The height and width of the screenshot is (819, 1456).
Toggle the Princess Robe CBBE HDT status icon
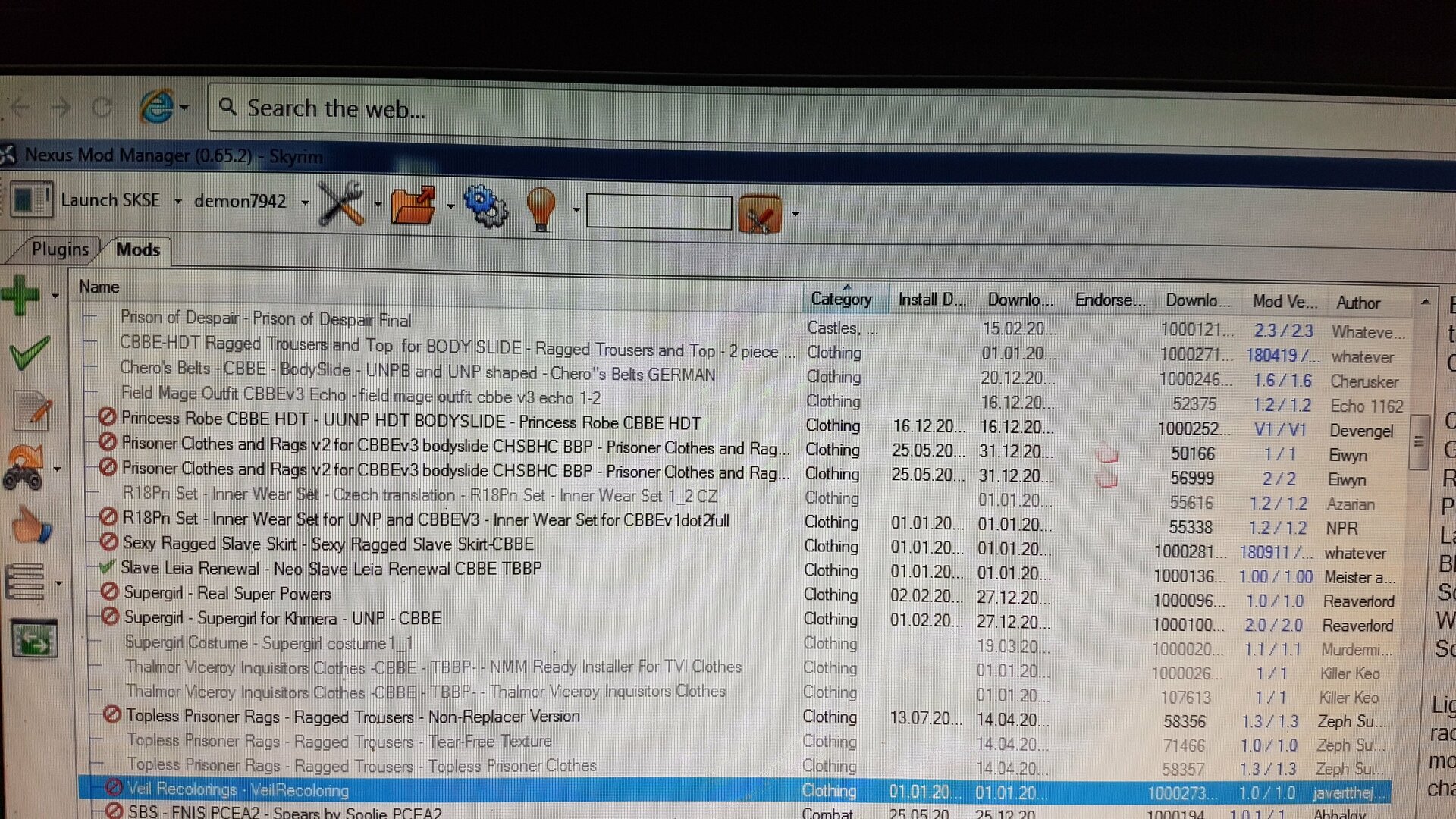(108, 417)
